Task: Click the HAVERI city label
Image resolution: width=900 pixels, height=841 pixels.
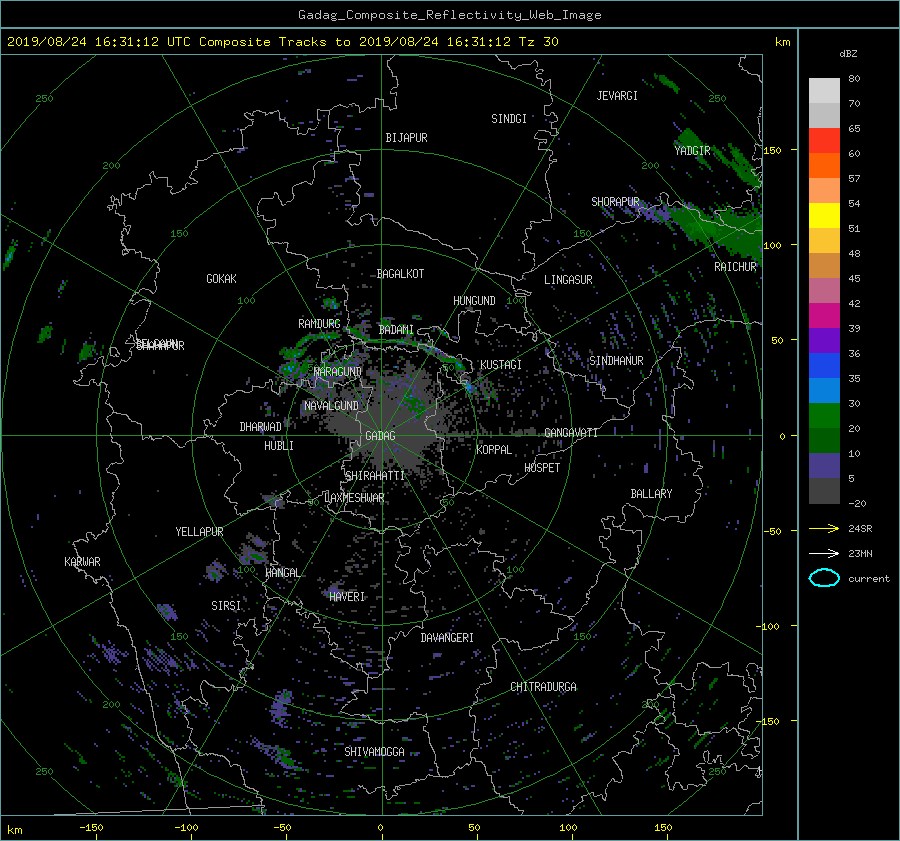Action: (x=347, y=596)
